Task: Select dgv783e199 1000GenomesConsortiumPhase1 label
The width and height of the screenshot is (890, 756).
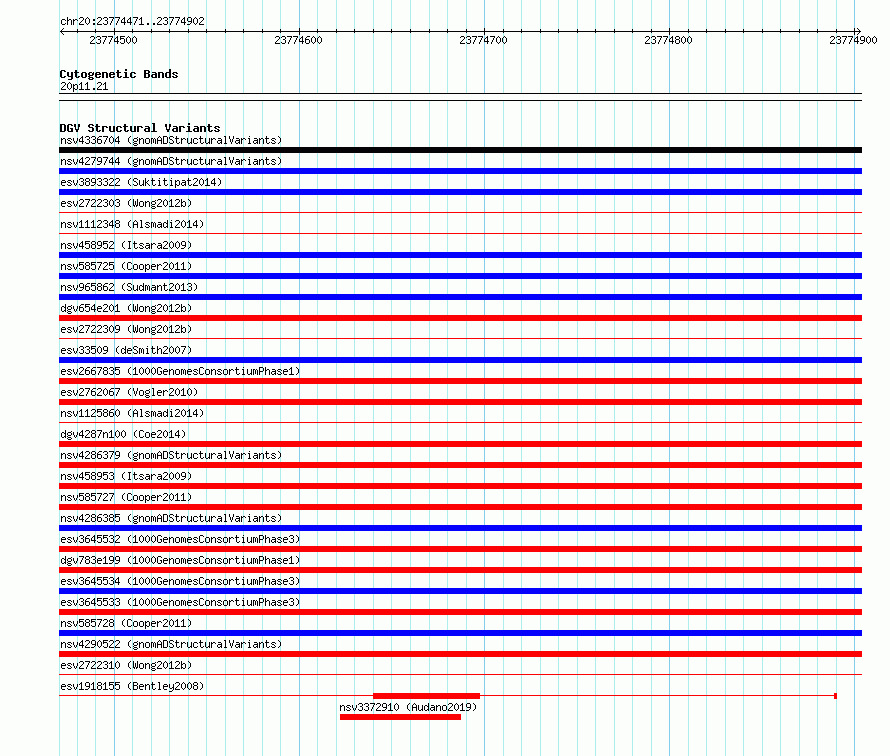Action: click(180, 560)
